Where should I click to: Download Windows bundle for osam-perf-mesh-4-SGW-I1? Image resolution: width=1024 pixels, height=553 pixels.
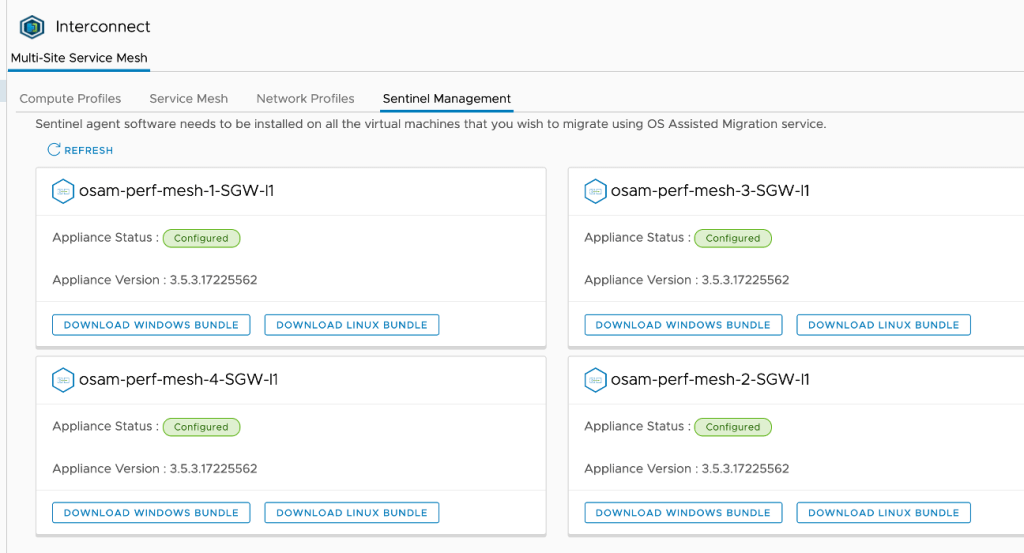[x=151, y=513]
